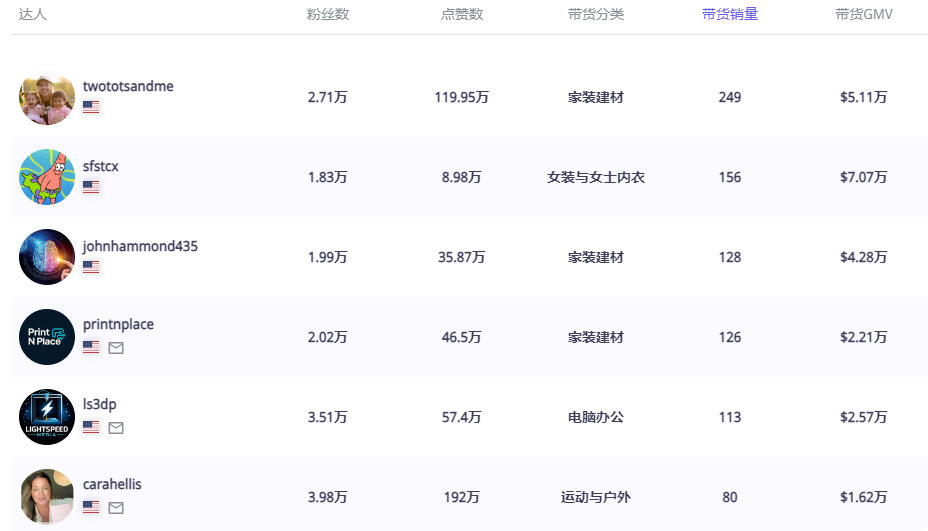Click US flag icon under printnplace

(91, 348)
